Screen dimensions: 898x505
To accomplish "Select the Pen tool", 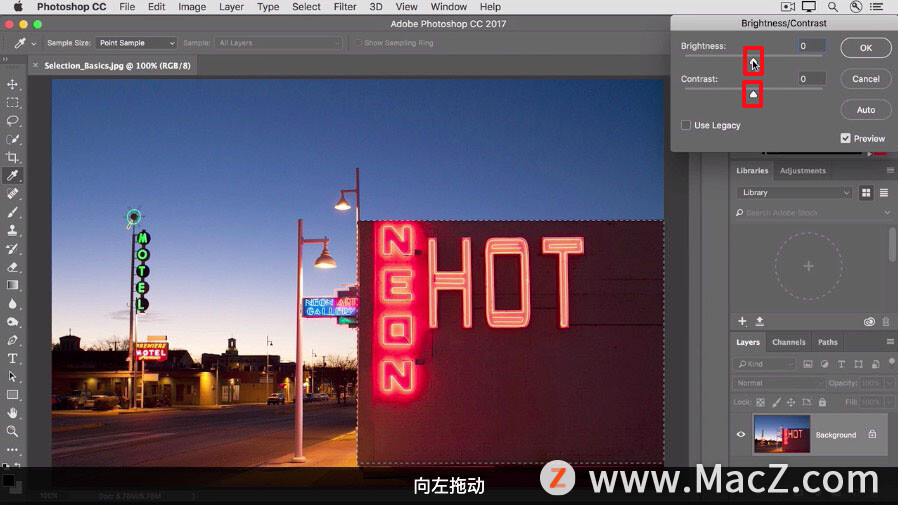I will coord(12,340).
